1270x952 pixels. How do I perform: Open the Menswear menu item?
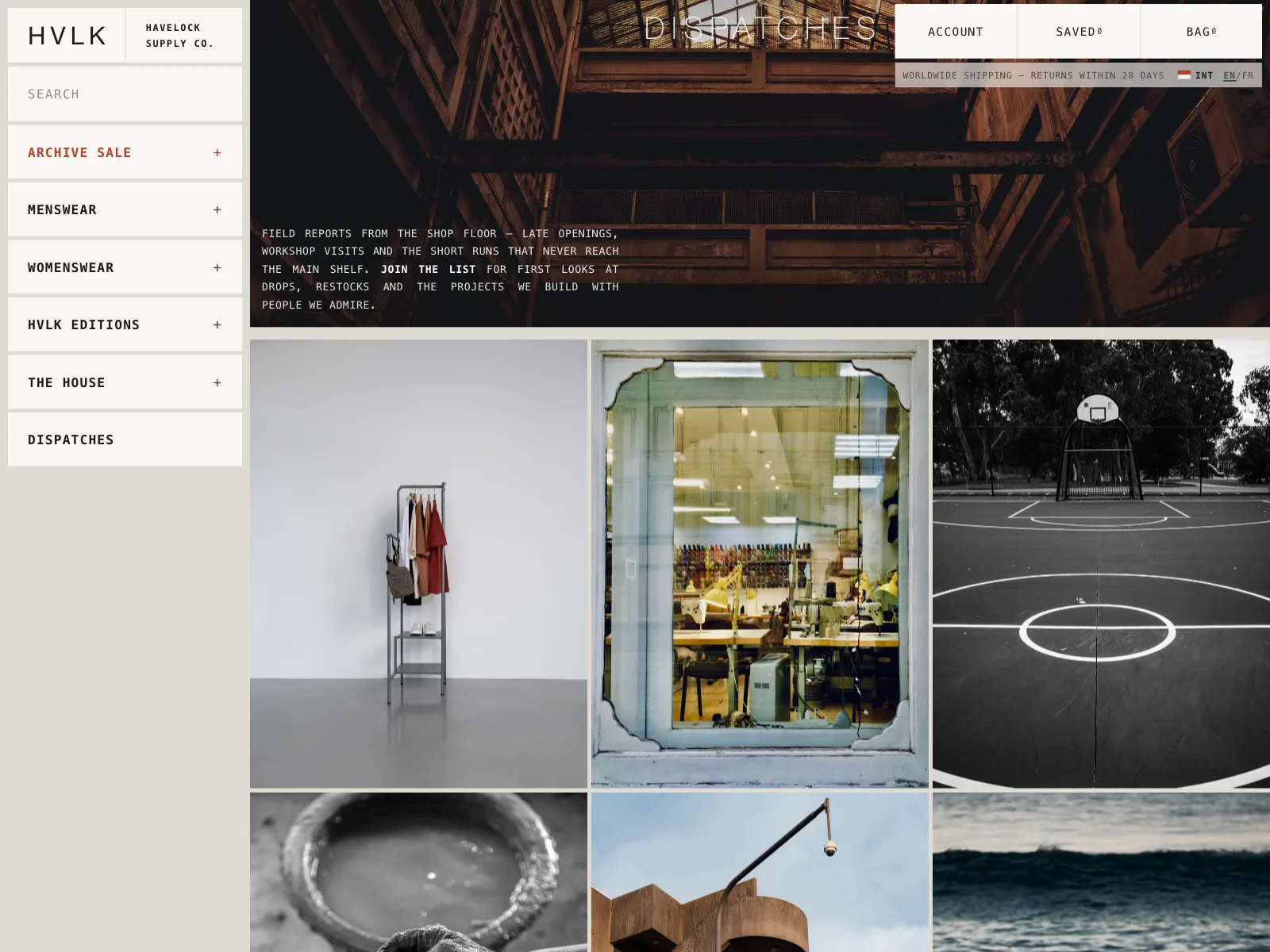(125, 209)
